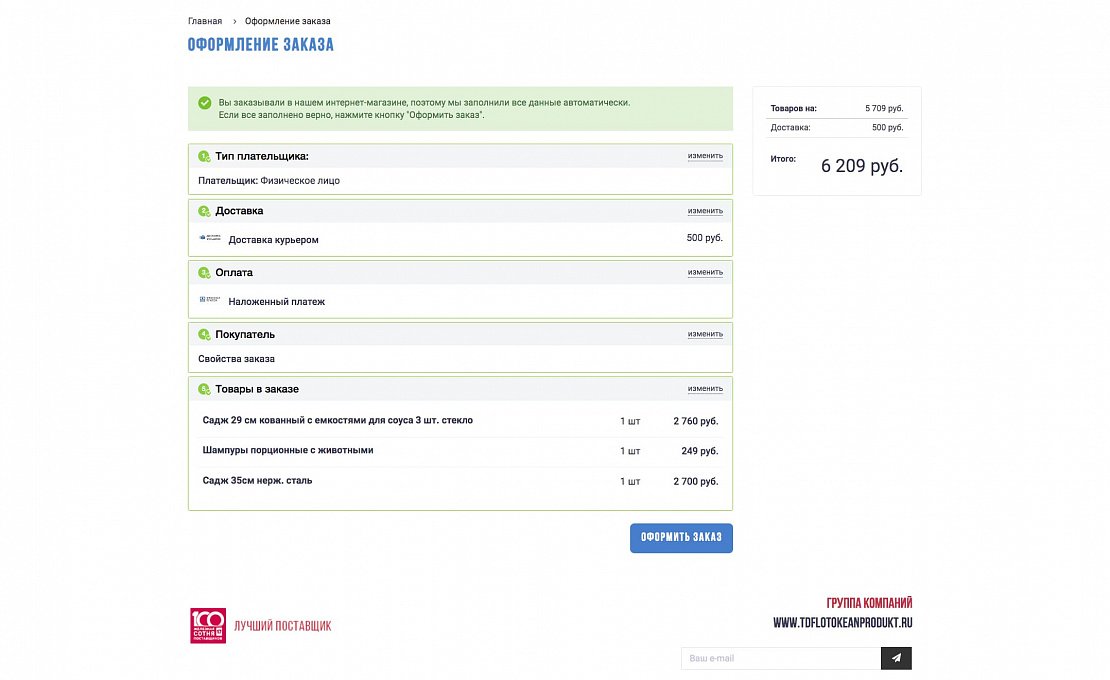Click изменить in the Оплата section

pos(705,272)
